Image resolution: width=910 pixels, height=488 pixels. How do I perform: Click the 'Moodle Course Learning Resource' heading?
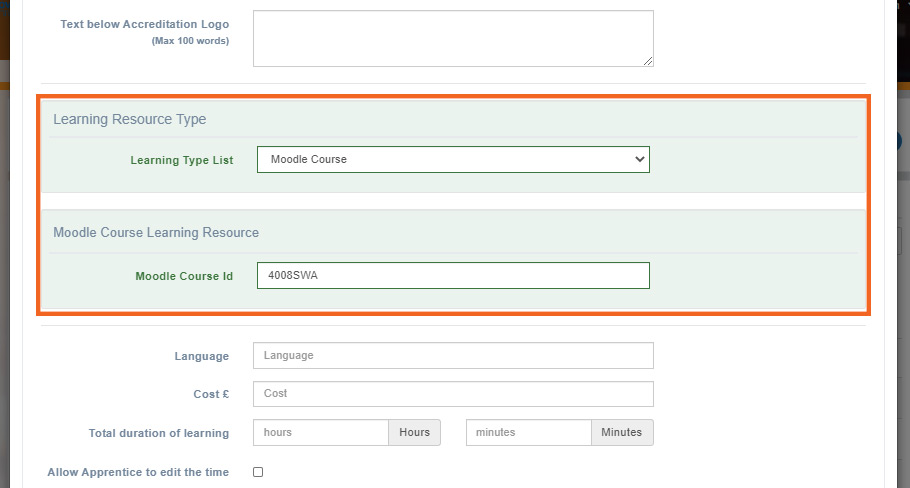tap(156, 232)
